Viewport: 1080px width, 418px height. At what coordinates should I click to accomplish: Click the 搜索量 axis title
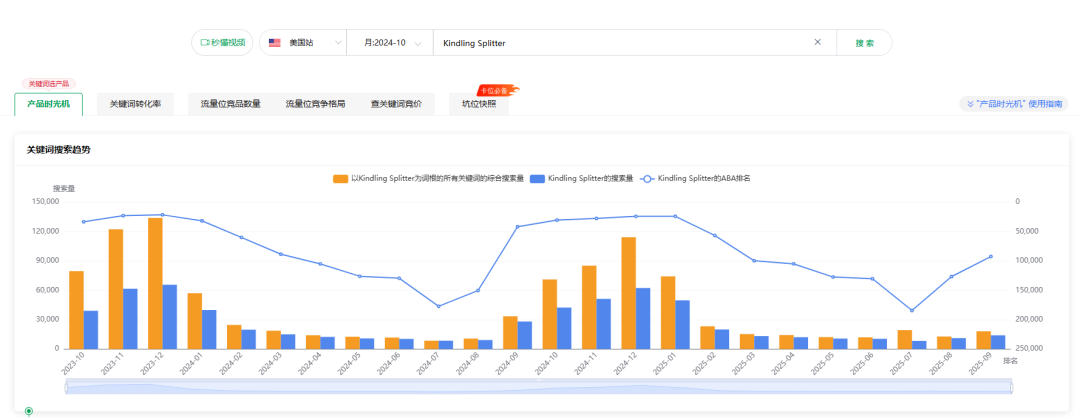coord(64,189)
